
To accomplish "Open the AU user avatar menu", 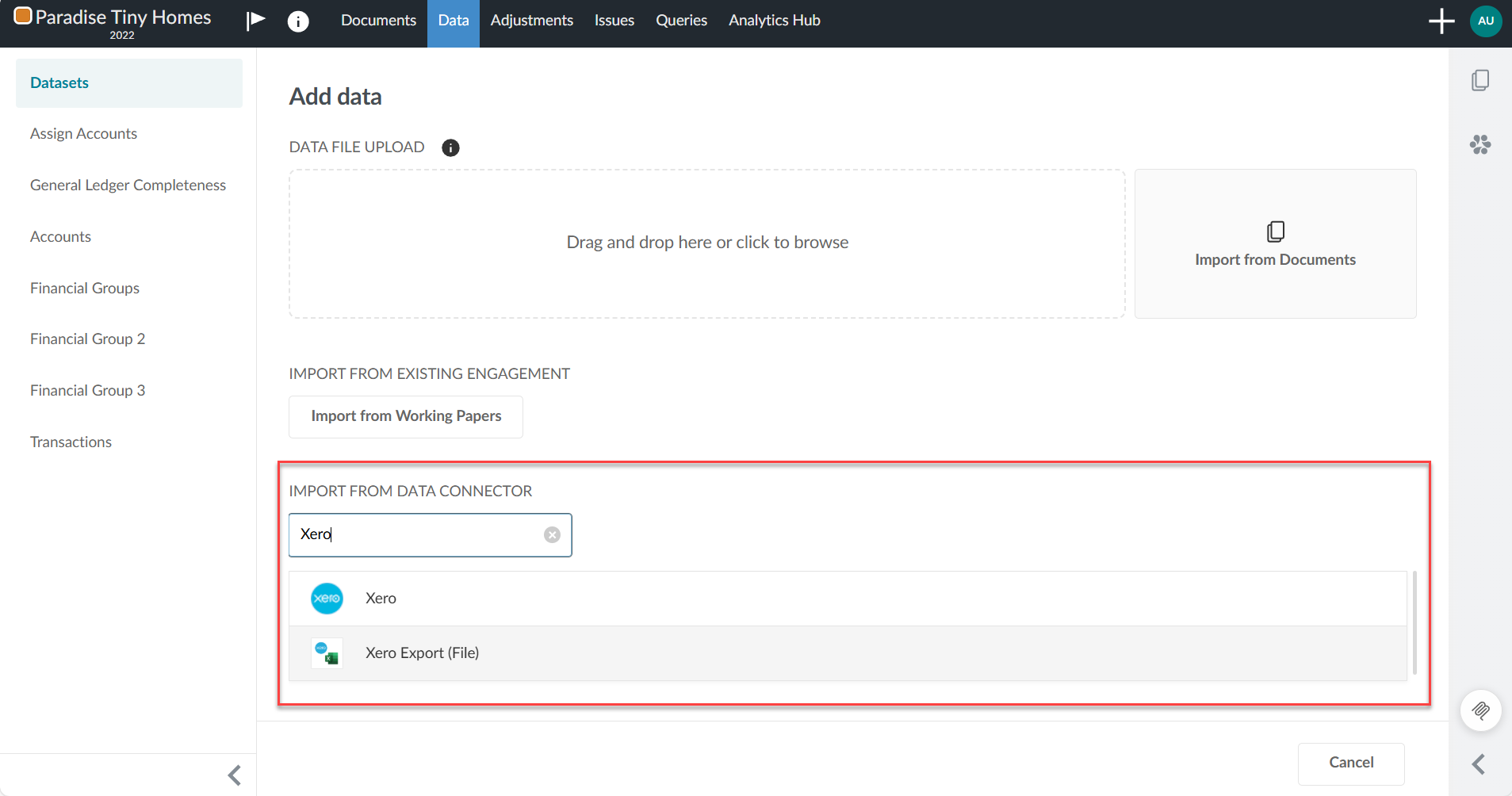I will click(1484, 21).
